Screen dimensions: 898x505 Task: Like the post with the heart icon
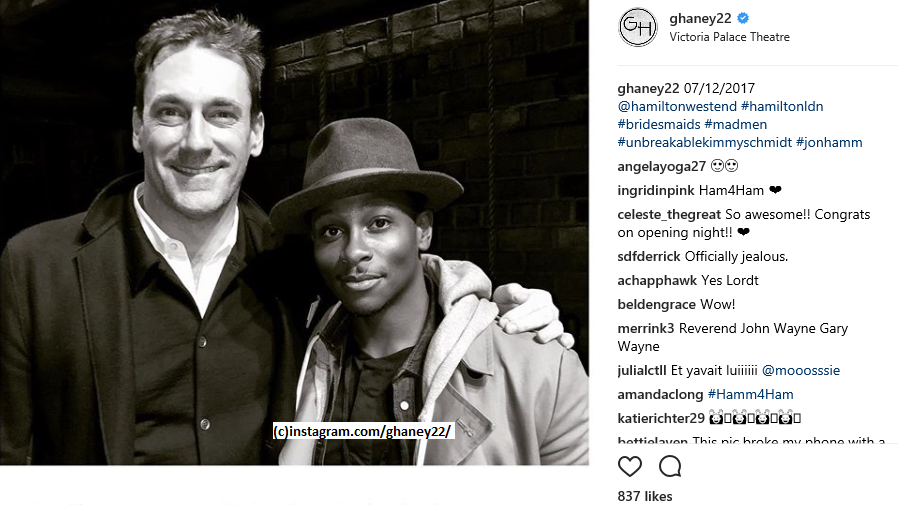(x=629, y=467)
